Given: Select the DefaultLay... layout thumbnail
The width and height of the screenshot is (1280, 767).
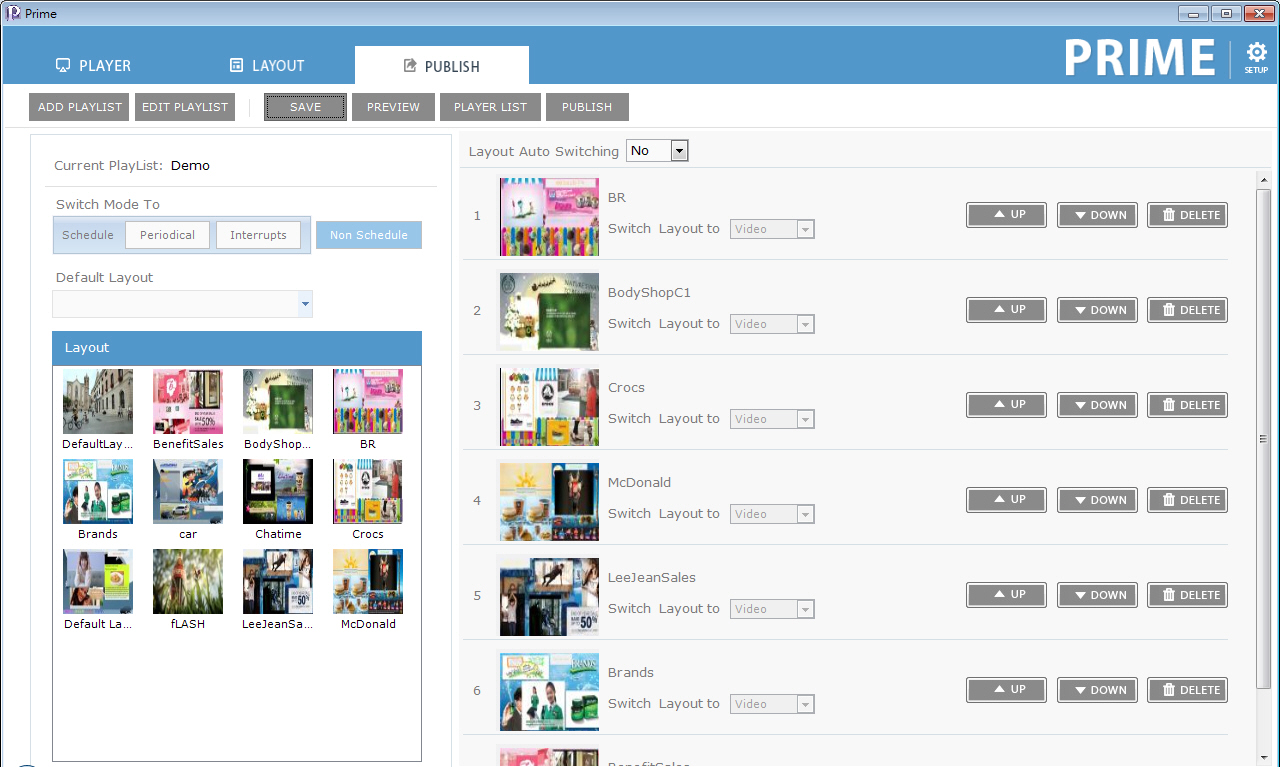Looking at the screenshot, I should pos(98,401).
